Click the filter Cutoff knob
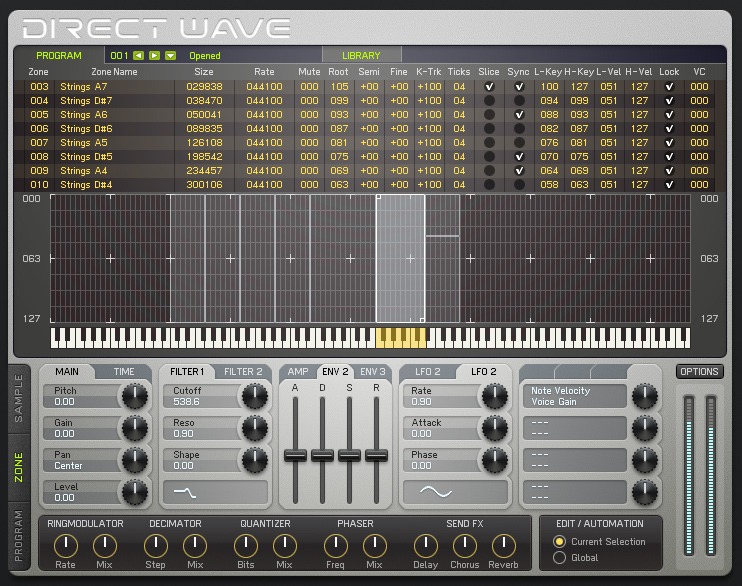 255,396
